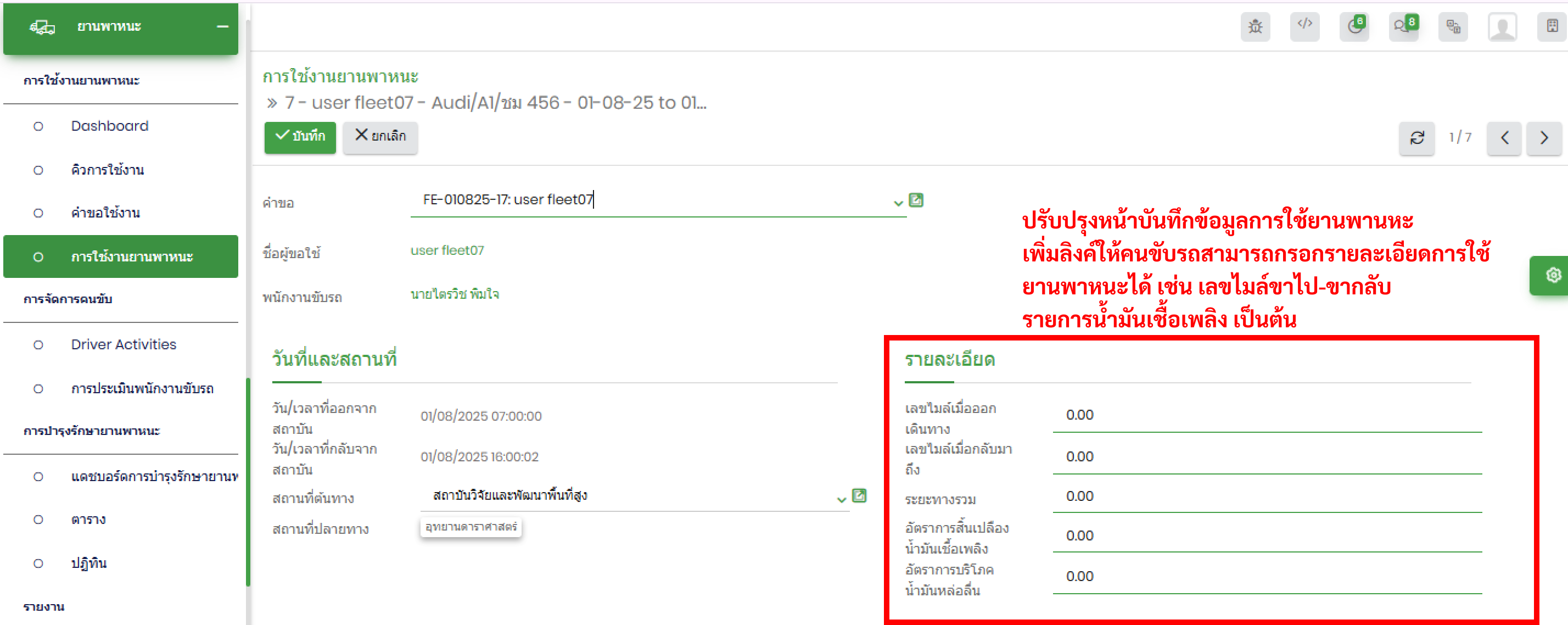Click the building company icon
The height and width of the screenshot is (625, 1568).
click(1552, 26)
